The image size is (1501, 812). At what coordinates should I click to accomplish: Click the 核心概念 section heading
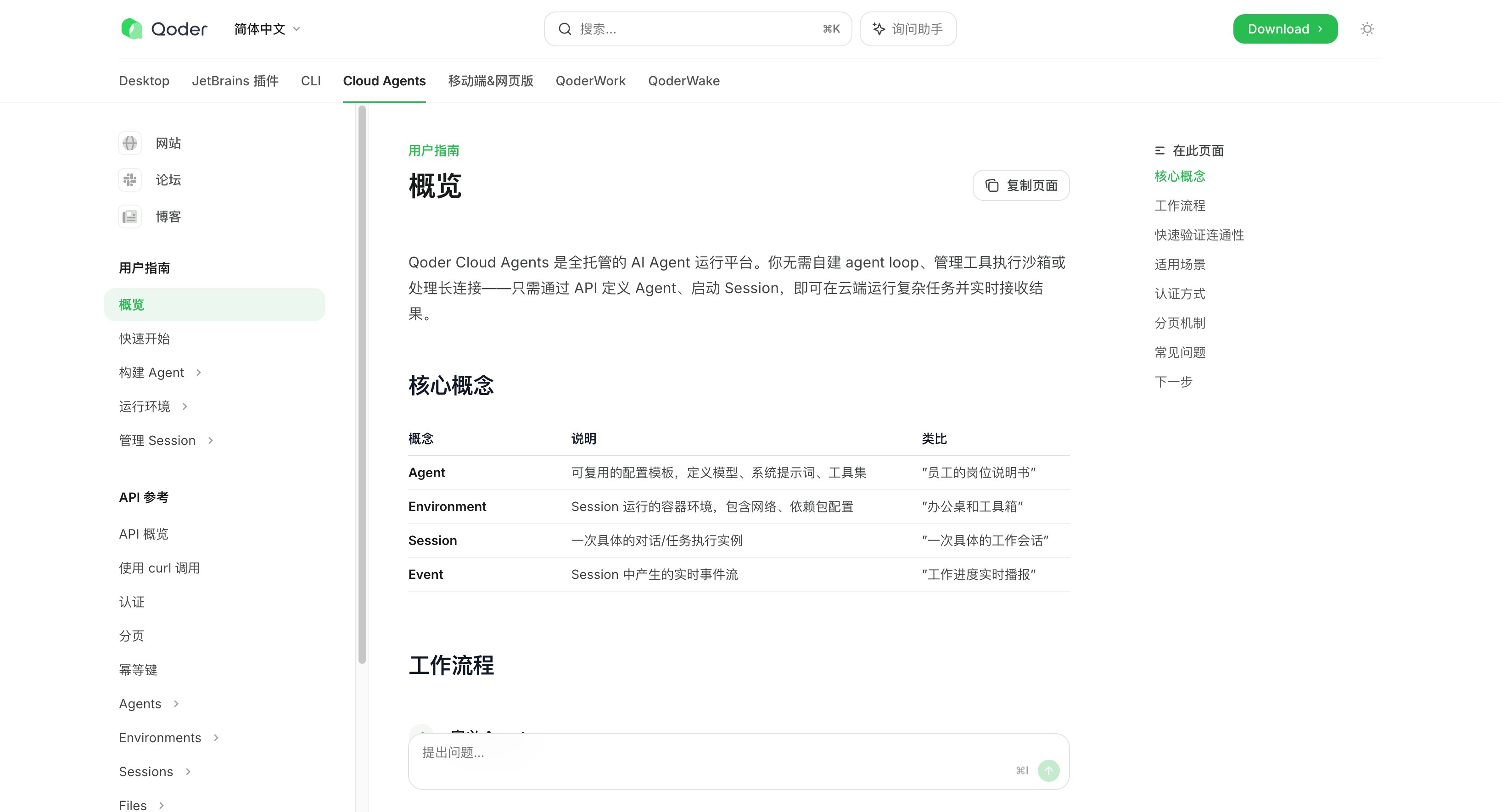pos(451,385)
